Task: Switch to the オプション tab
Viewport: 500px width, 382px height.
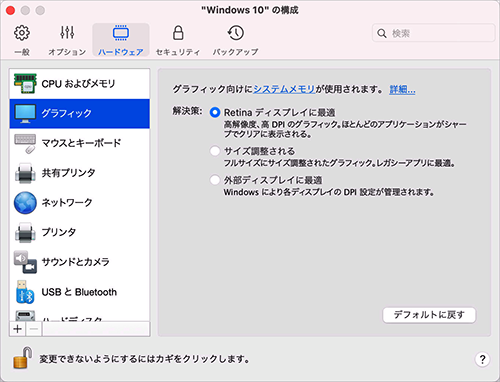Action: (x=67, y=40)
